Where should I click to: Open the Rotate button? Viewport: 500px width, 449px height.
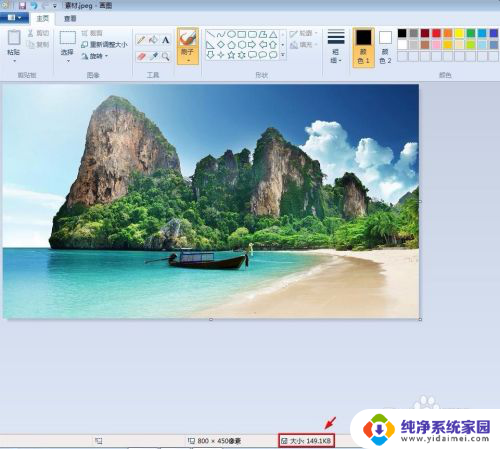[95, 56]
